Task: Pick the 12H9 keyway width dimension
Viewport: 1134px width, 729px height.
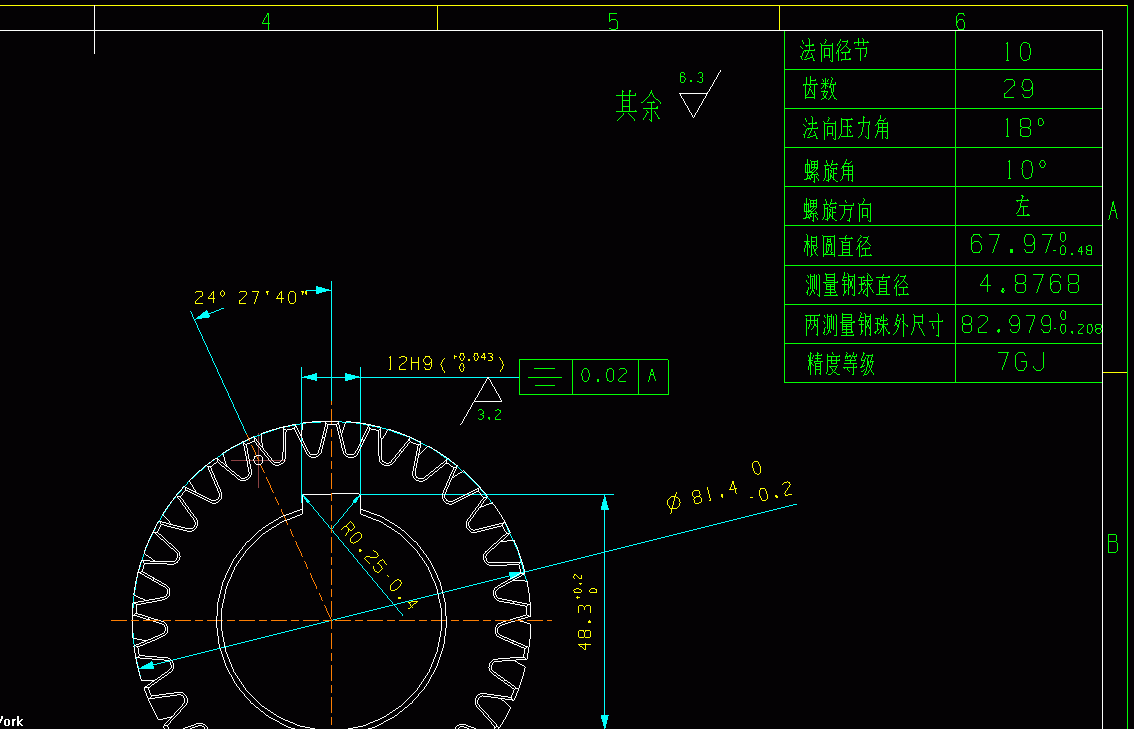Action: coord(446,363)
